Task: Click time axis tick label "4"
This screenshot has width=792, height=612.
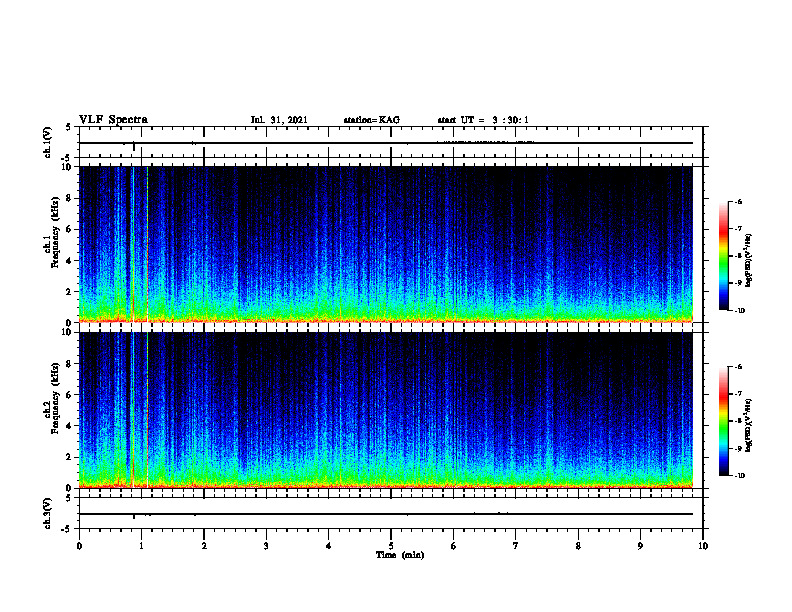Action: [329, 546]
